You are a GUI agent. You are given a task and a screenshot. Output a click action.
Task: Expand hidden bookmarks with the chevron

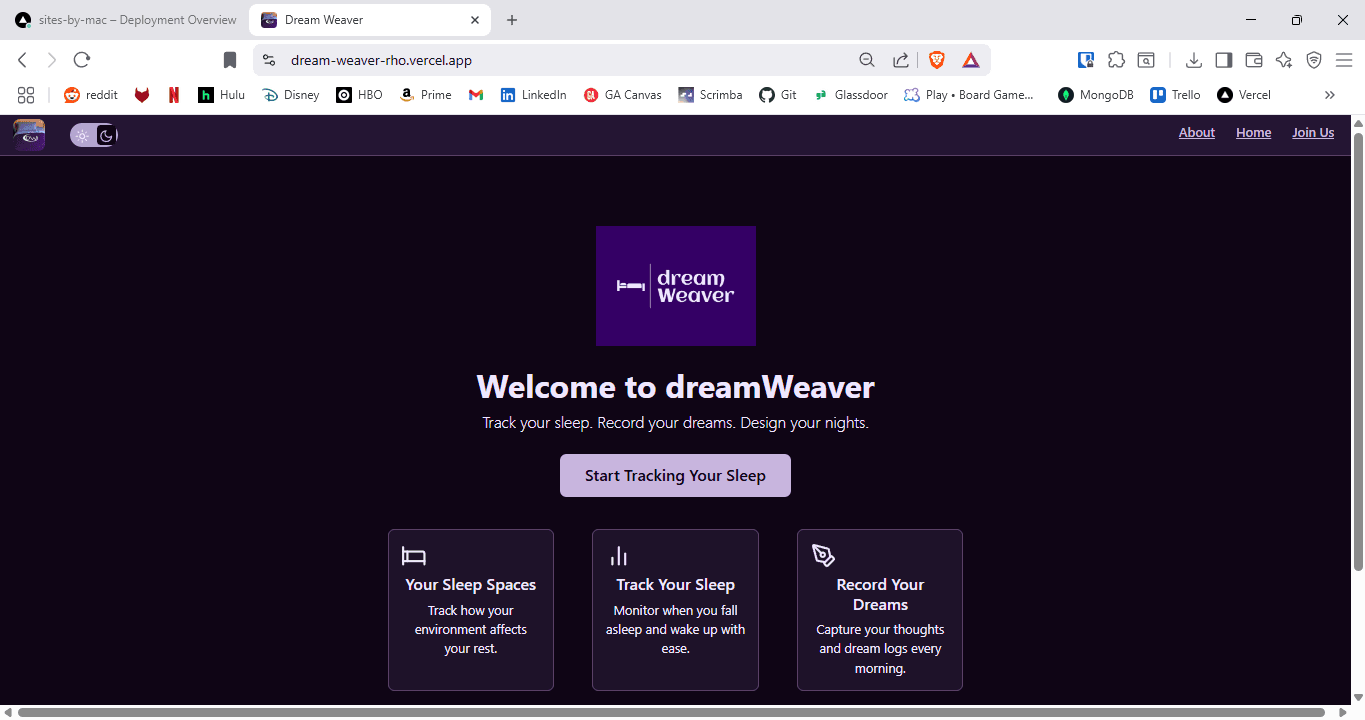[1329, 94]
